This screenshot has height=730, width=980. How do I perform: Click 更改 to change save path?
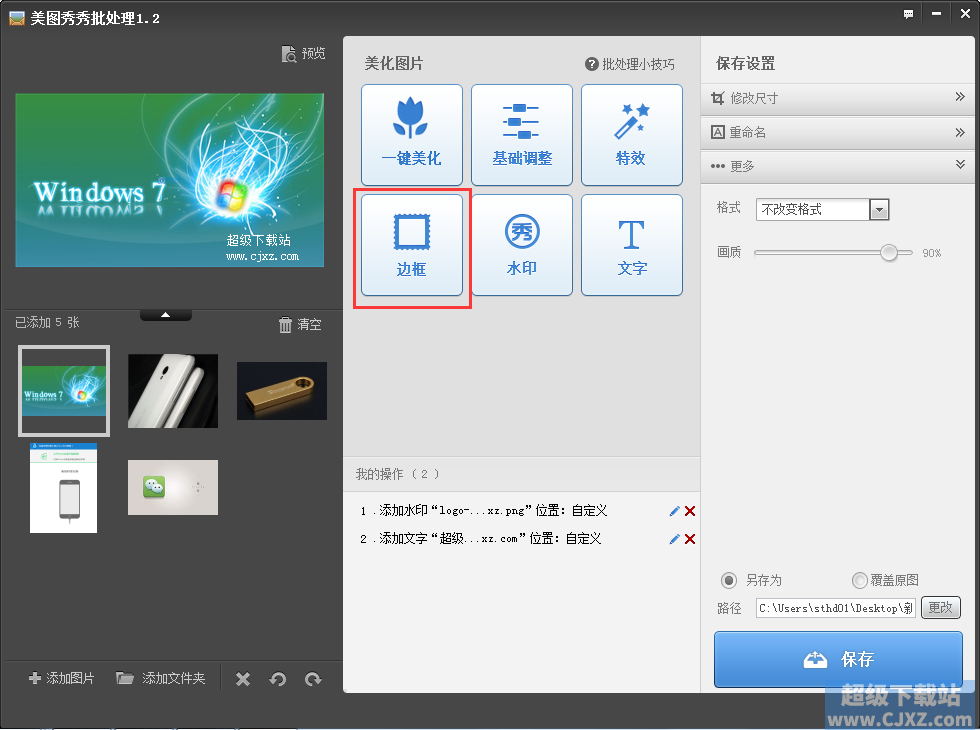pyautogui.click(x=941, y=608)
